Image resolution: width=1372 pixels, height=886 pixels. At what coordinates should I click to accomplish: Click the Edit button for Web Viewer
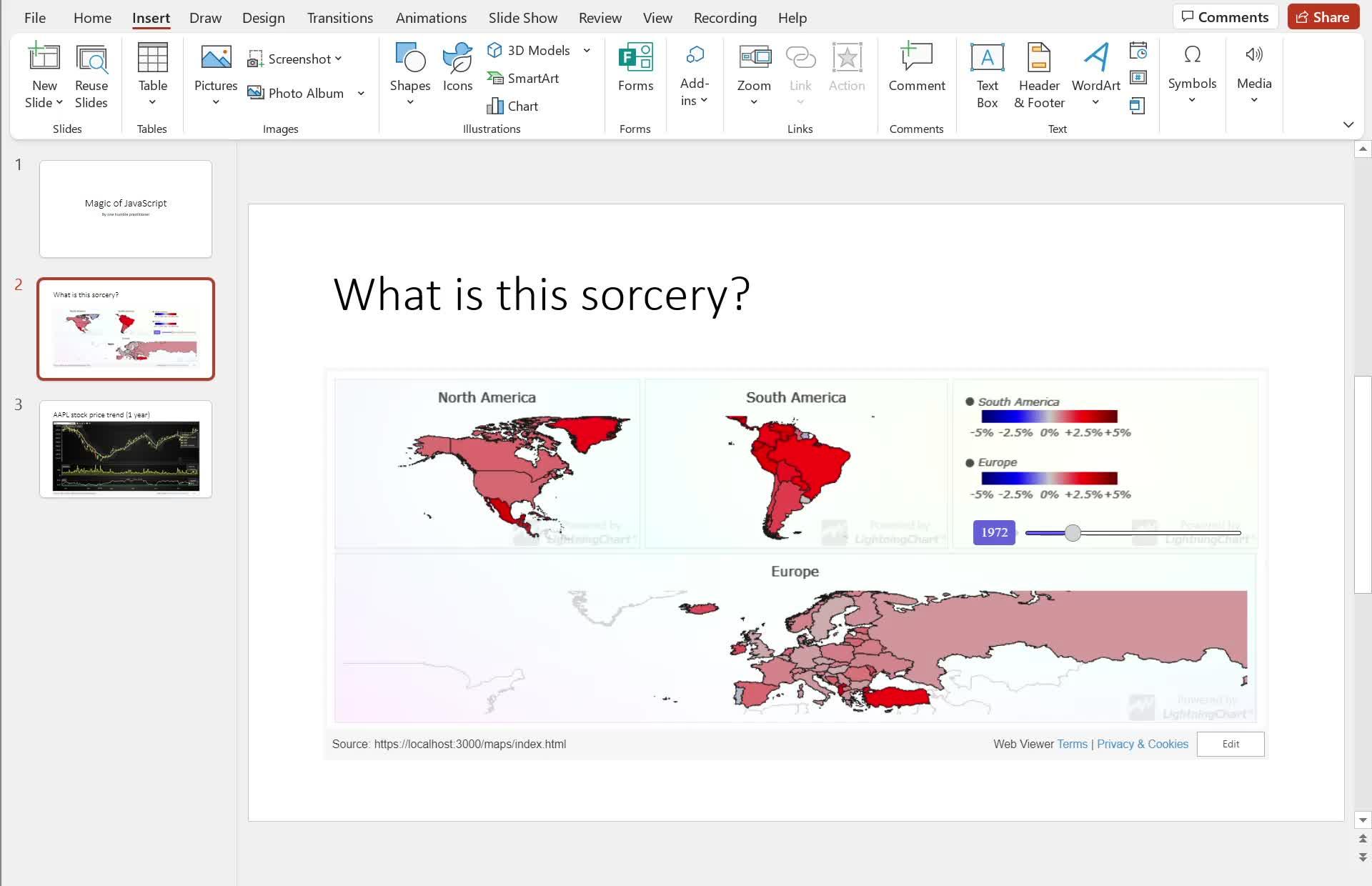(x=1230, y=744)
